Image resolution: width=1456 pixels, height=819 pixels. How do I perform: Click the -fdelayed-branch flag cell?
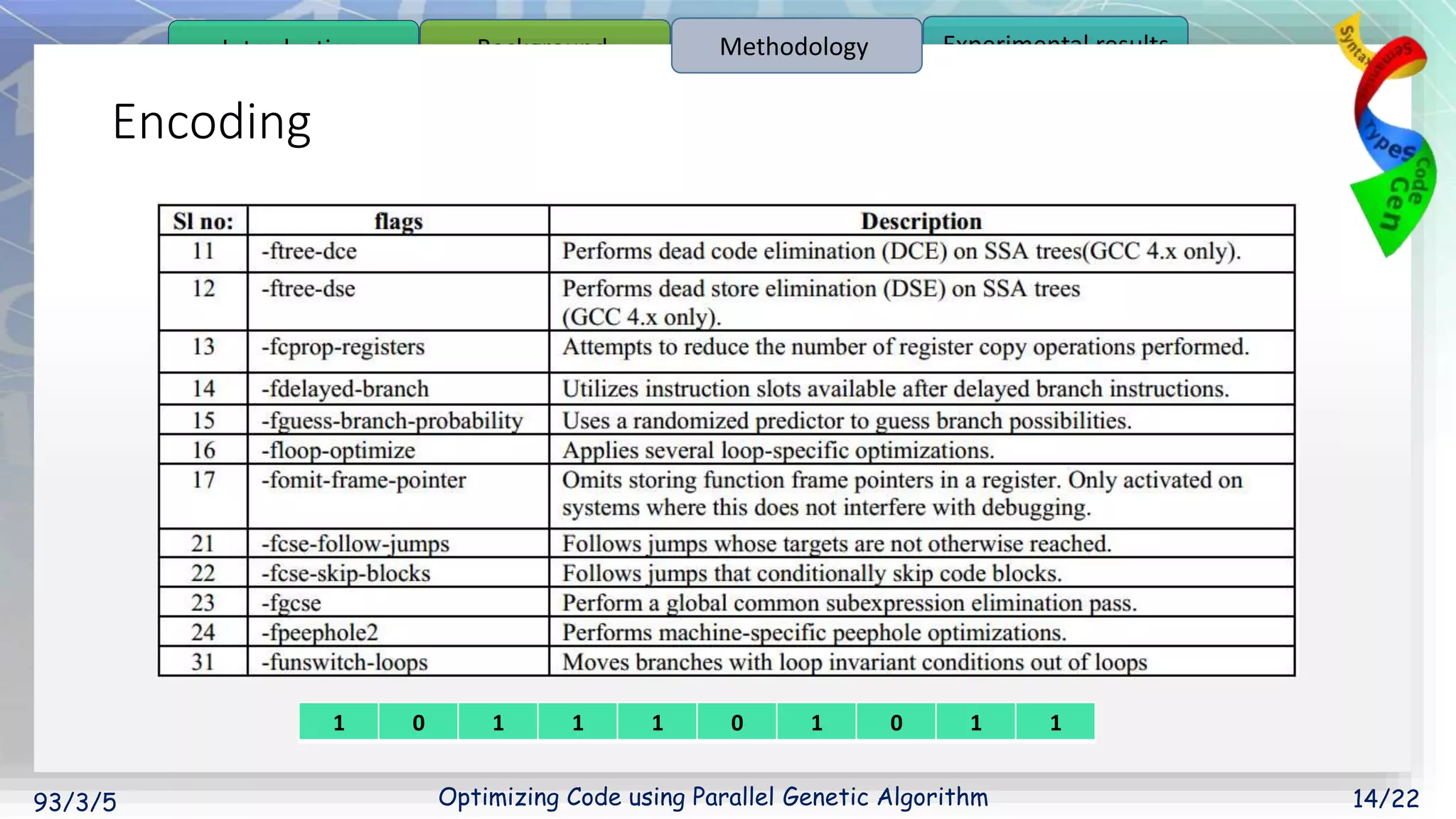398,389
